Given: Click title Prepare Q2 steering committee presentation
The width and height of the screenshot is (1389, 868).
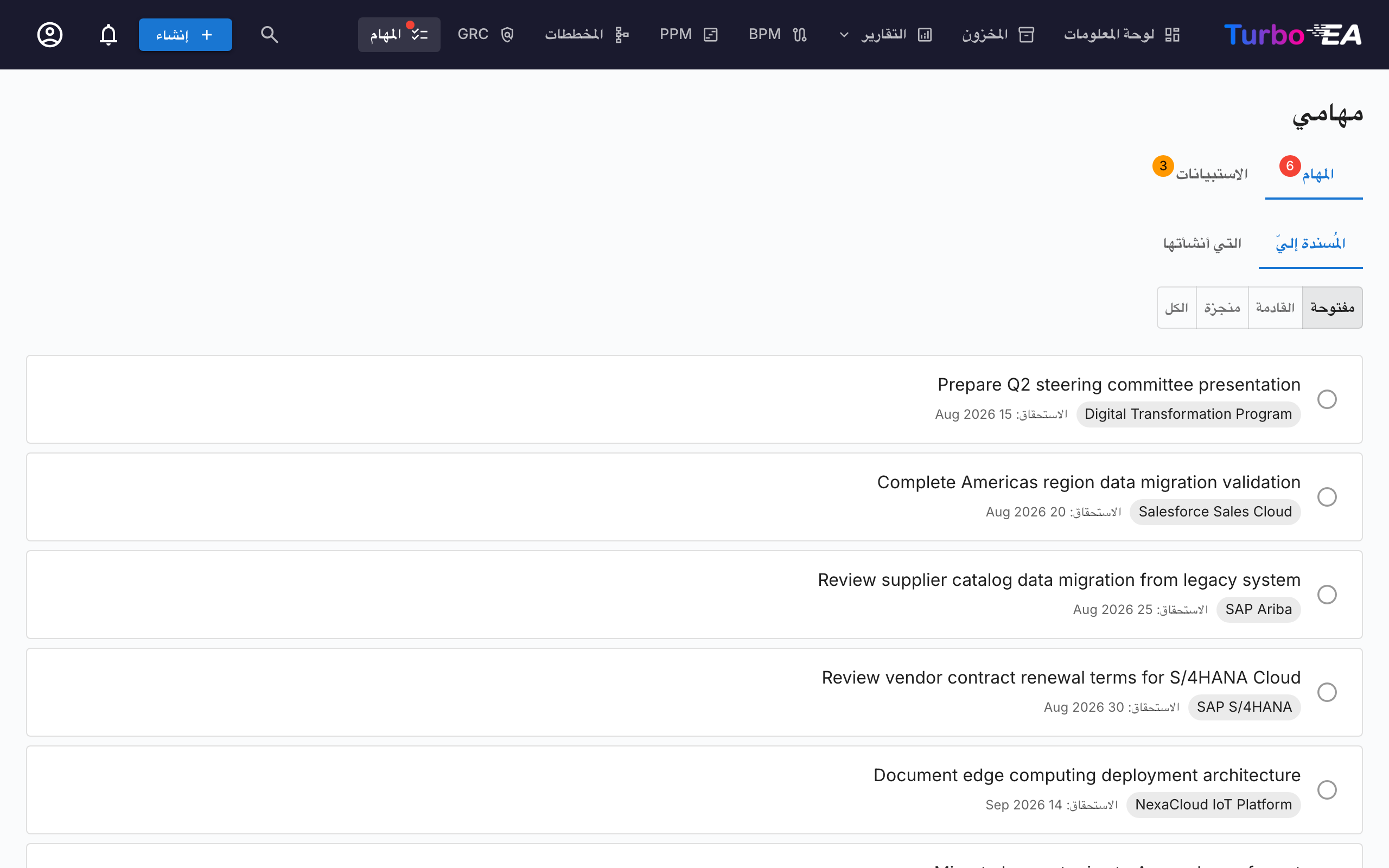Looking at the screenshot, I should pos(1119,385).
